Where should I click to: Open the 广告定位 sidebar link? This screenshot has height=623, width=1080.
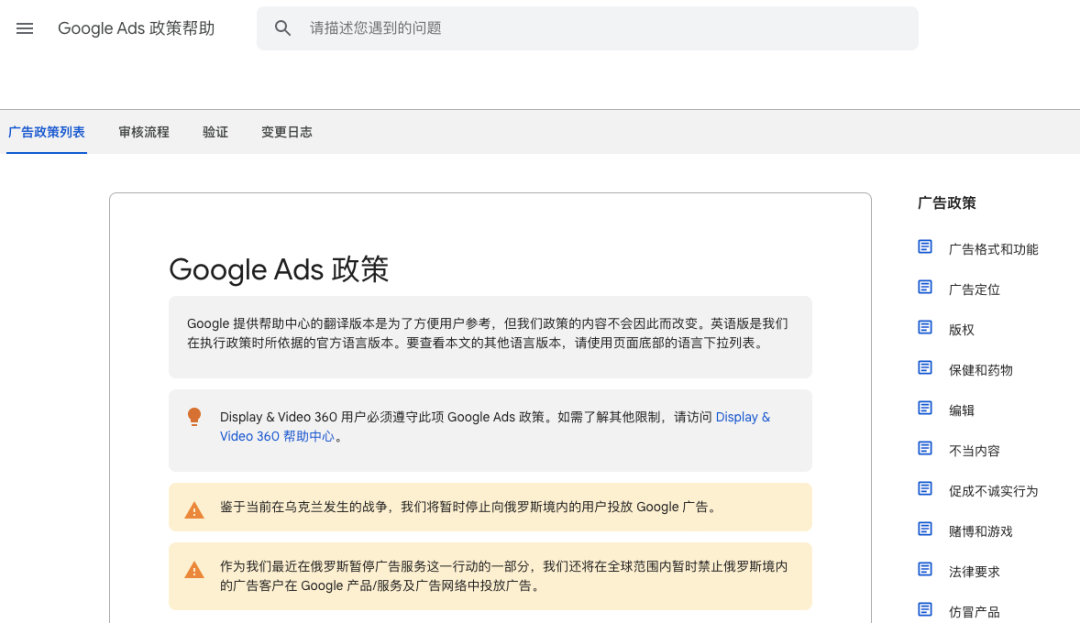(x=974, y=290)
